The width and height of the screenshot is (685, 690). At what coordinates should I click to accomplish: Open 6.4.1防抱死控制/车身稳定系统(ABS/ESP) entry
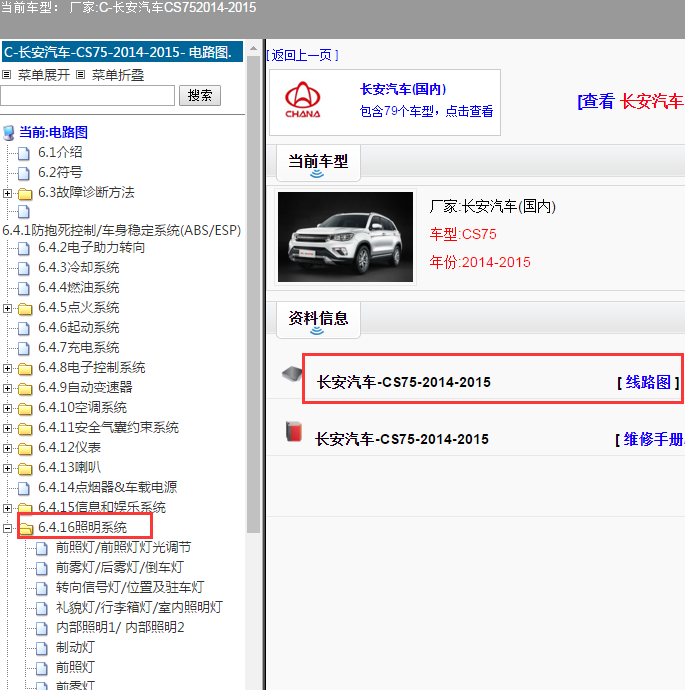(122, 230)
